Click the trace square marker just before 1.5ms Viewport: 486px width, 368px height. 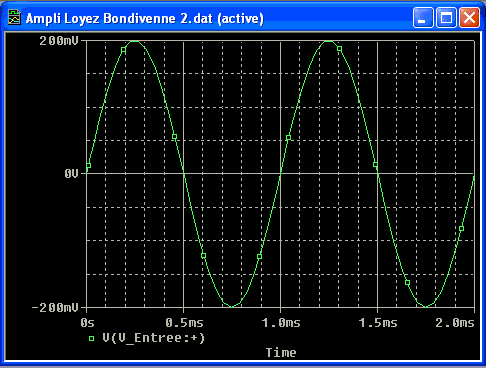375,164
